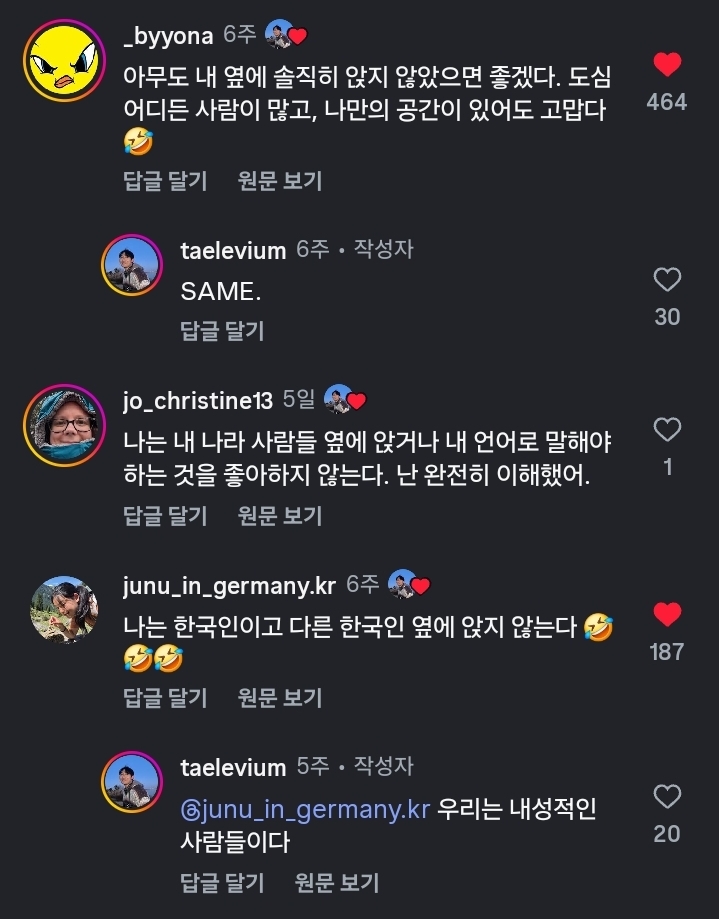
Task: Click "원문 보기" under junu_in_germany.kr's comment
Action: [x=280, y=697]
